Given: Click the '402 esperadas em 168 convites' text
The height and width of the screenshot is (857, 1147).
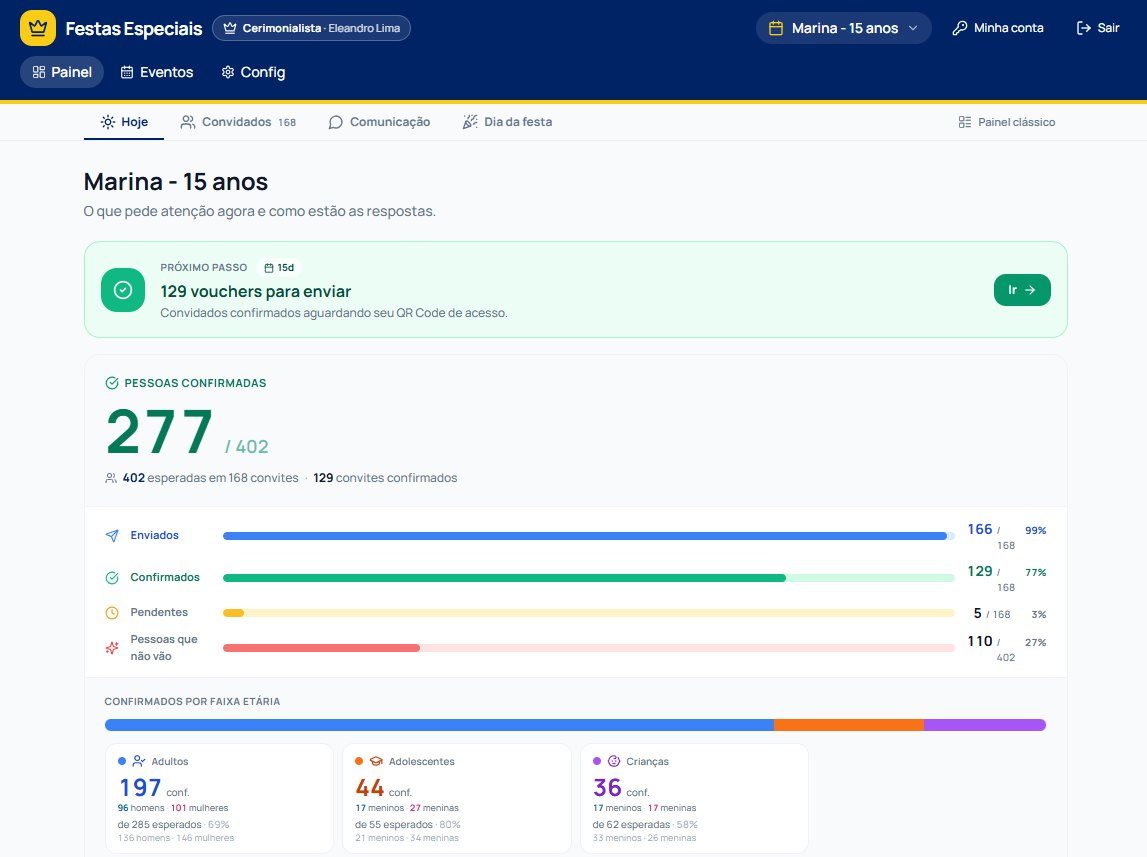Looking at the screenshot, I should 211,478.
